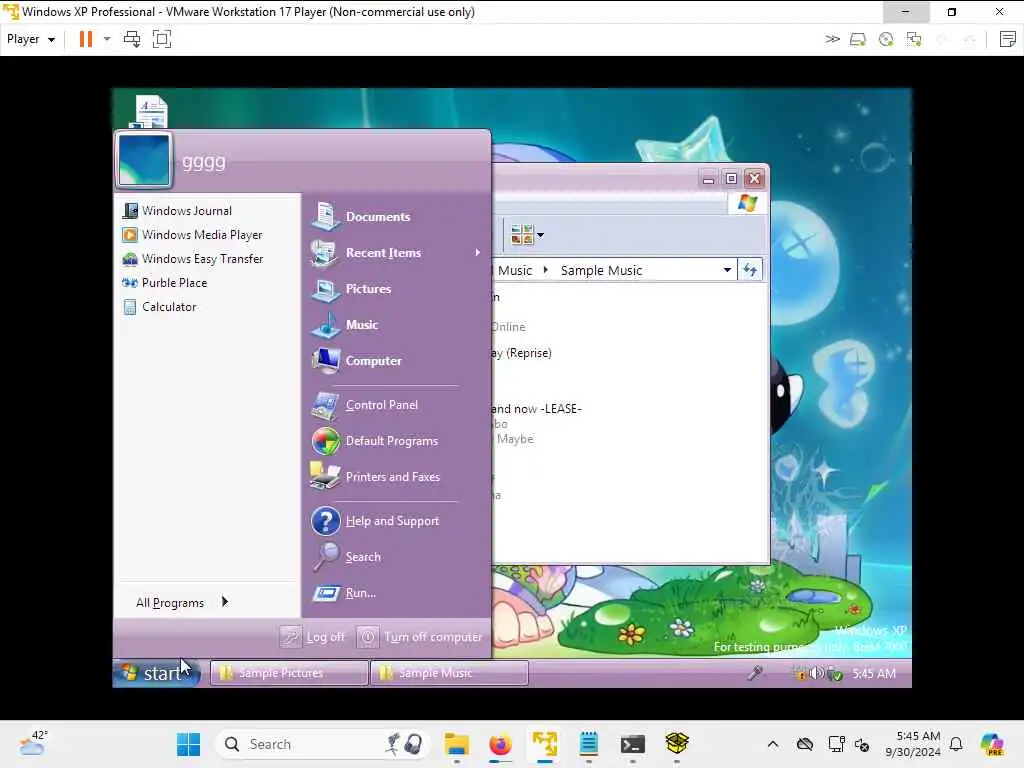Click Turn off computer button
The height and width of the screenshot is (768, 1024).
click(x=420, y=637)
